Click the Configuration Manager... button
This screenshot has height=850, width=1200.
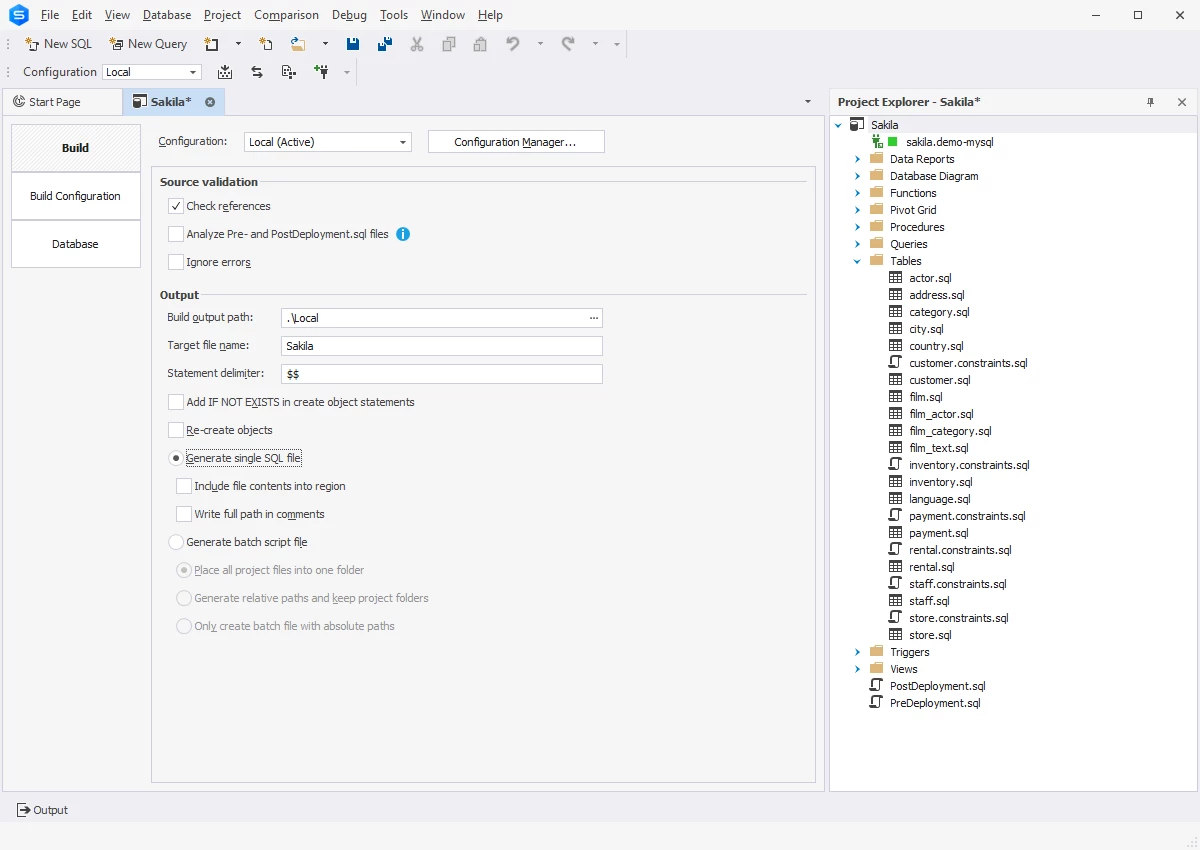tap(516, 142)
